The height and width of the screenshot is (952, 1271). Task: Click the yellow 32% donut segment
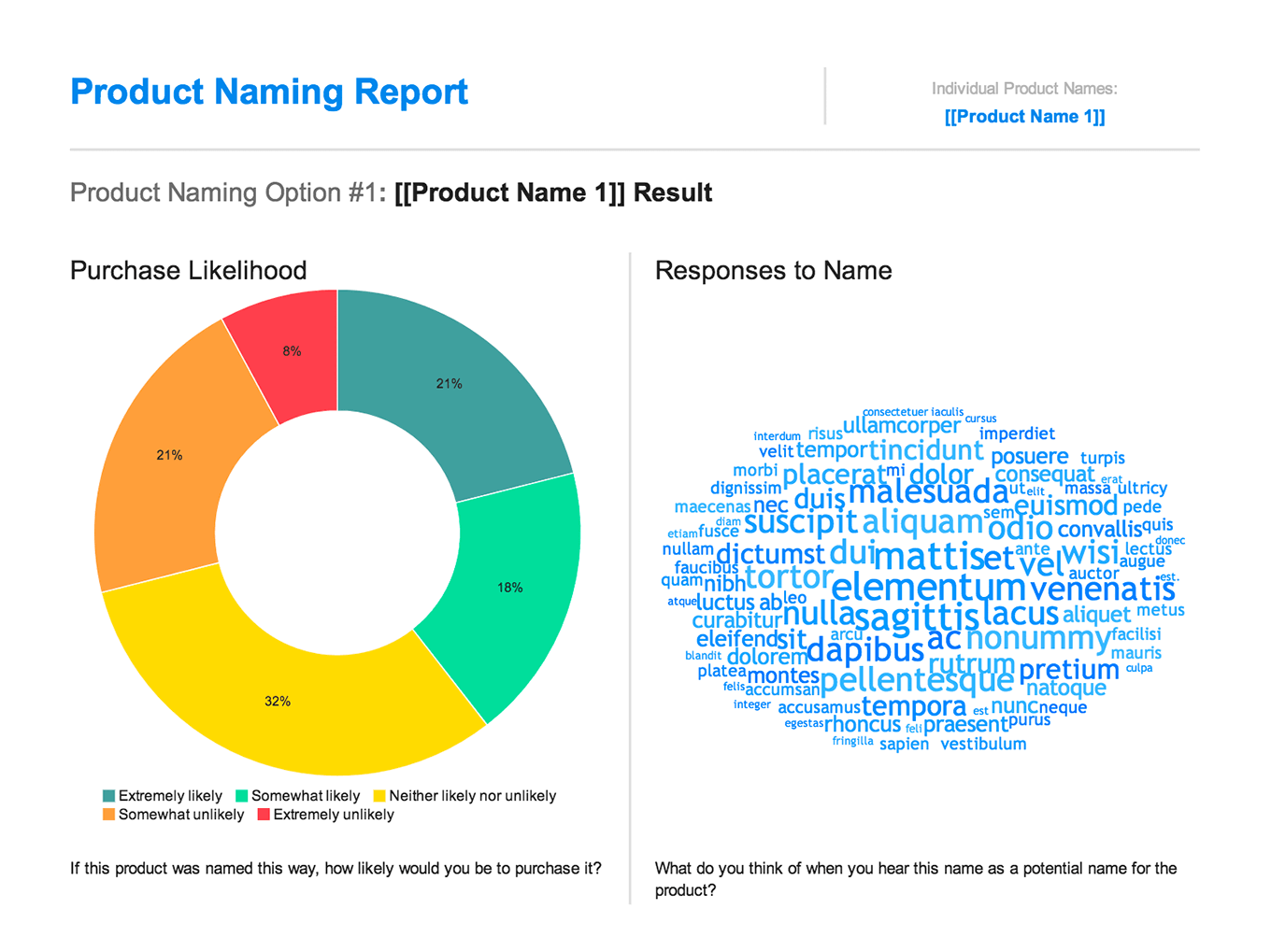[x=277, y=699]
